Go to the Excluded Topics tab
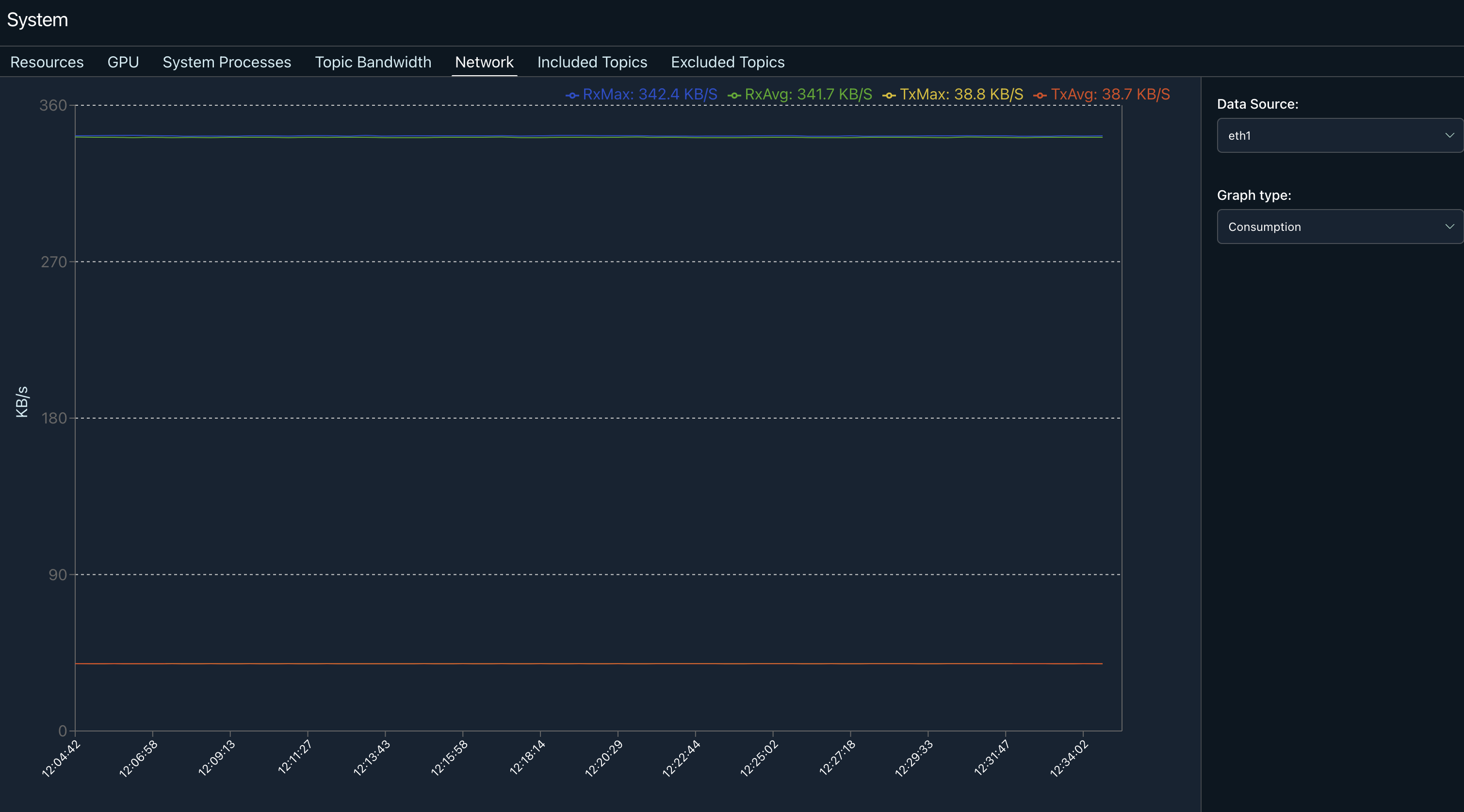The height and width of the screenshot is (812, 1464). [x=728, y=62]
